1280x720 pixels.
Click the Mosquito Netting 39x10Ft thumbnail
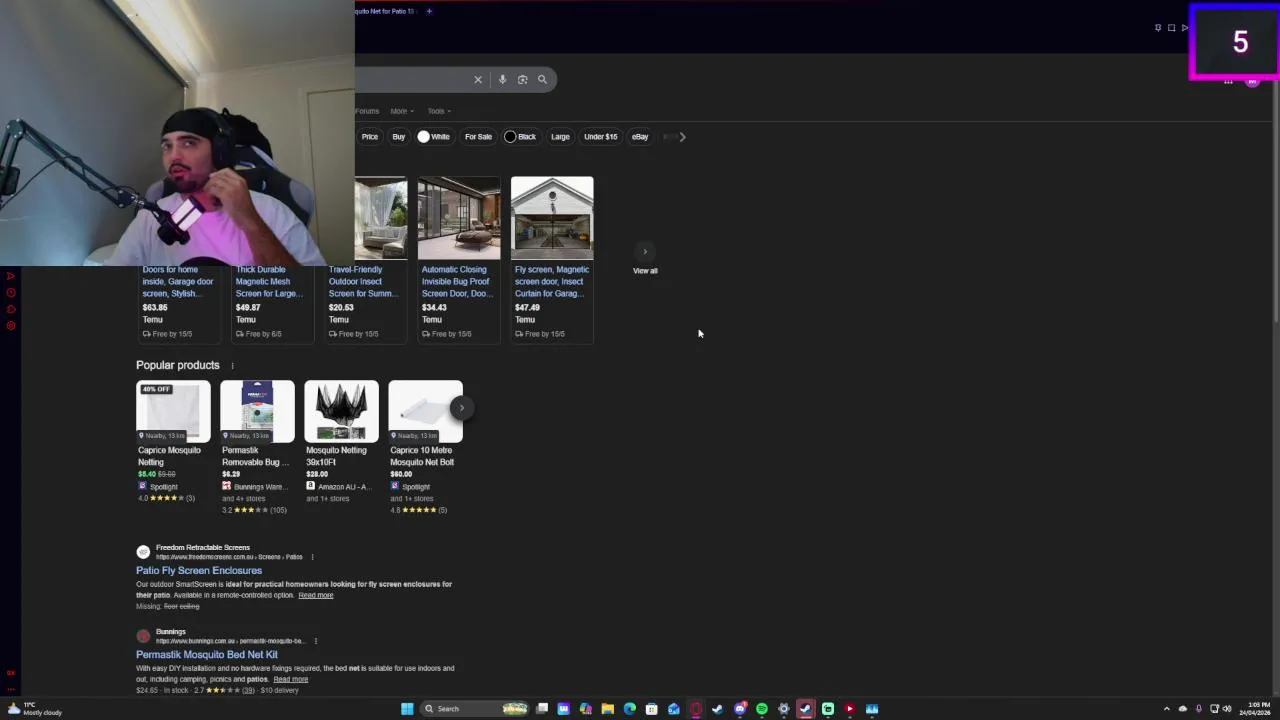tap(342, 411)
